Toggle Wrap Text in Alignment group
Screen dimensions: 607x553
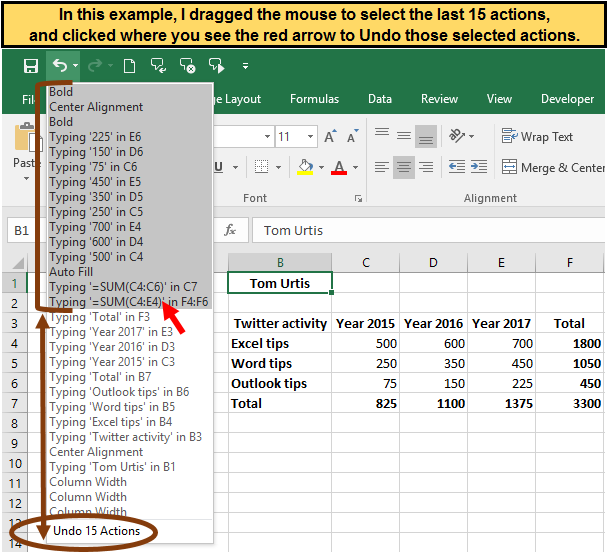pos(537,136)
